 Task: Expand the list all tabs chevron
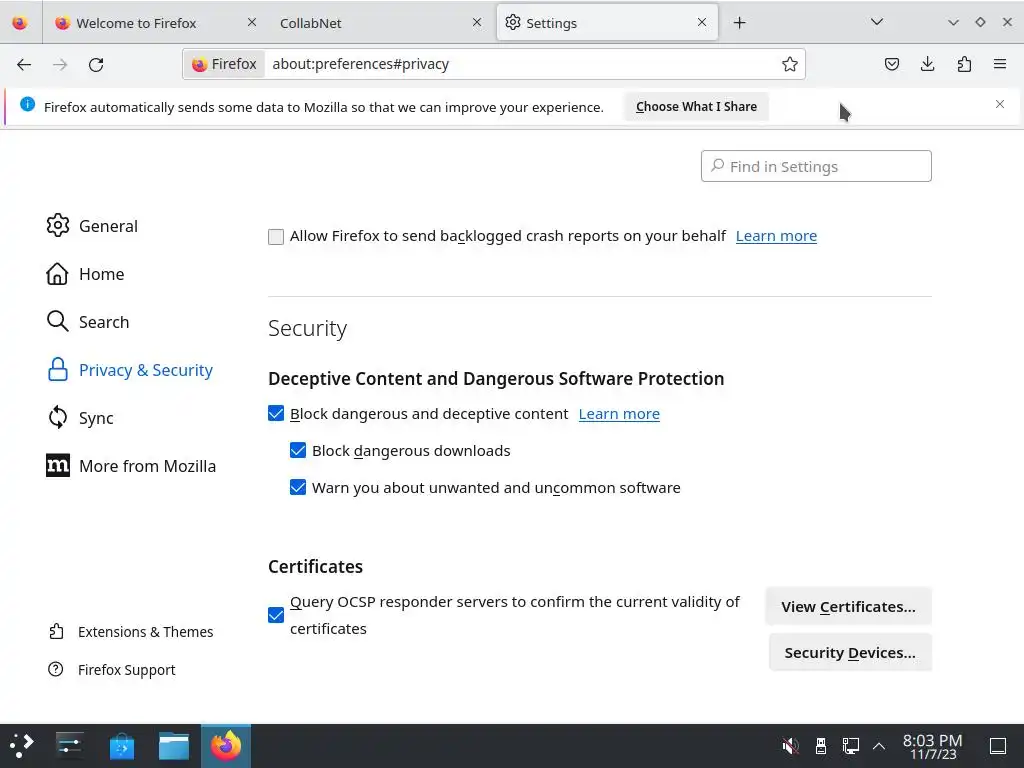[x=877, y=22]
